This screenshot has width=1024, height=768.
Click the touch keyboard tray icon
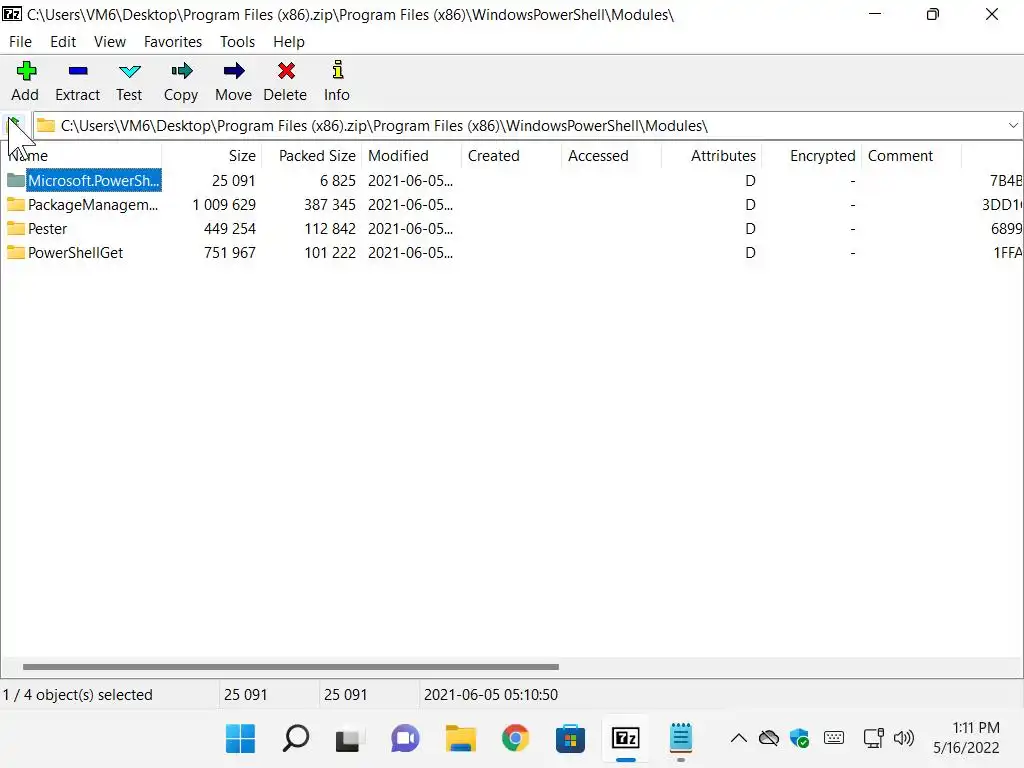point(834,739)
